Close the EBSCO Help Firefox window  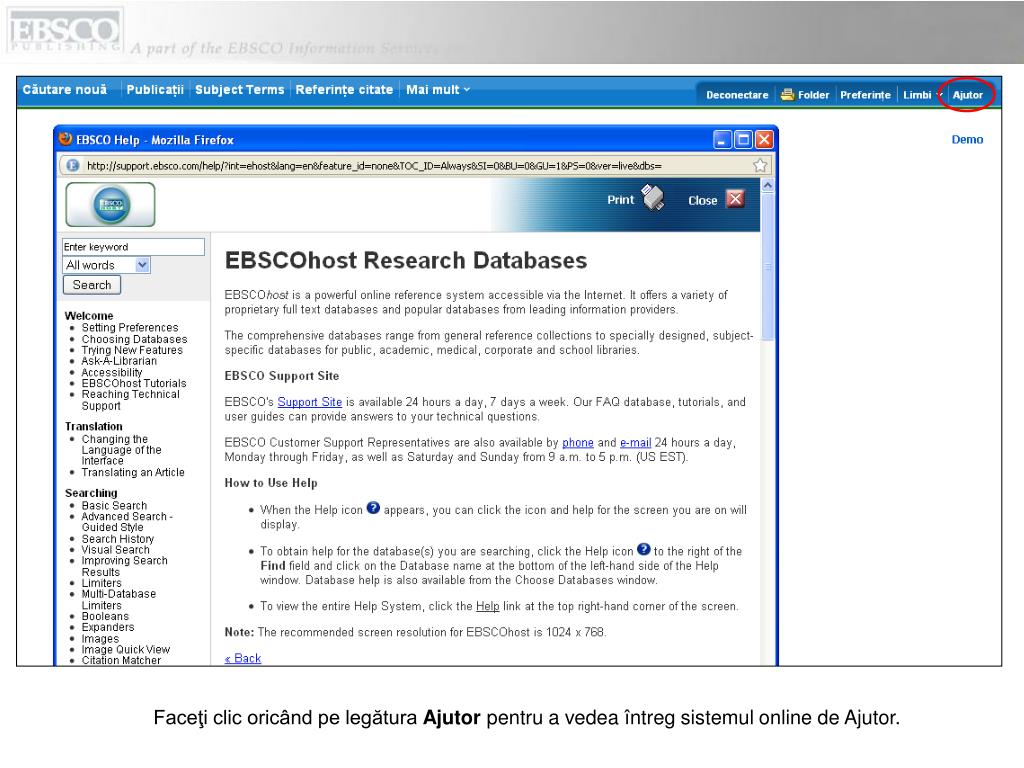pyautogui.click(x=764, y=140)
